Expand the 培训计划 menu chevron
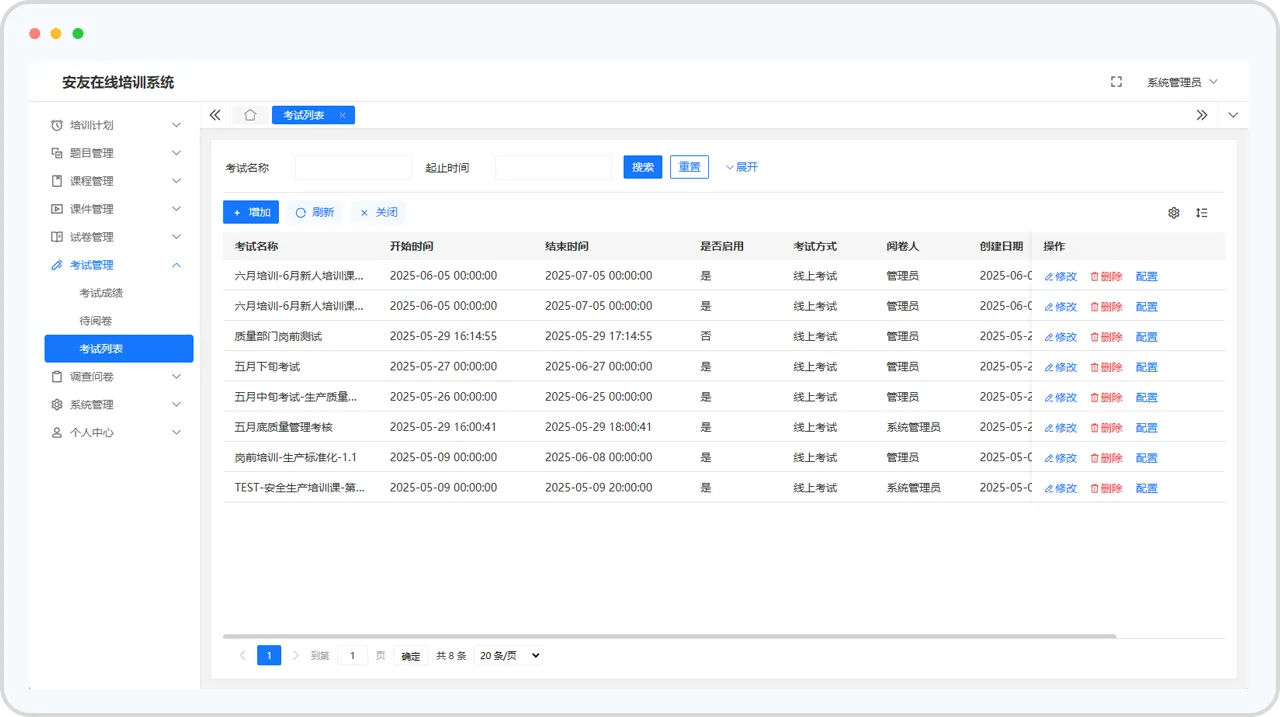The image size is (1280, 717). [177, 125]
